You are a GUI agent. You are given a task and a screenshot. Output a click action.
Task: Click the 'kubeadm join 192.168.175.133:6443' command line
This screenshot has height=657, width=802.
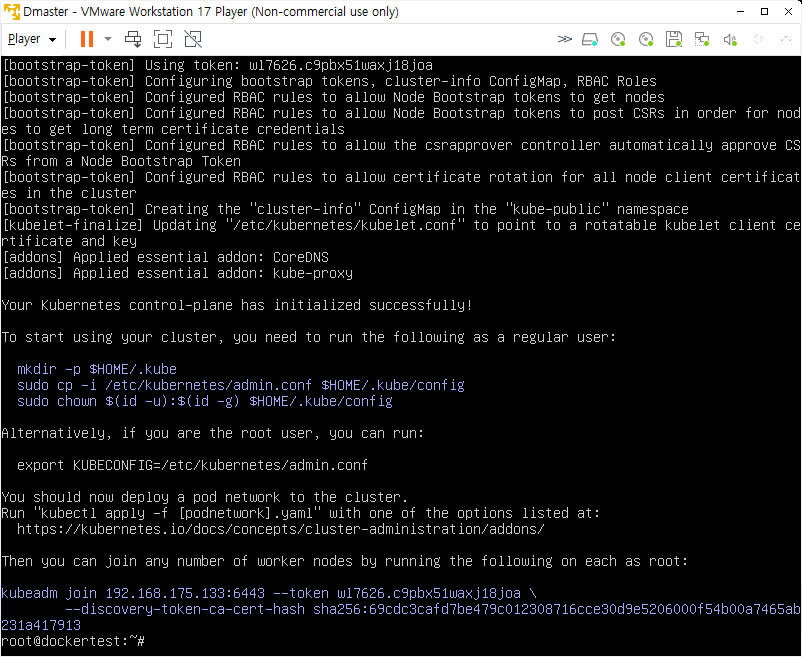[x=269, y=593]
